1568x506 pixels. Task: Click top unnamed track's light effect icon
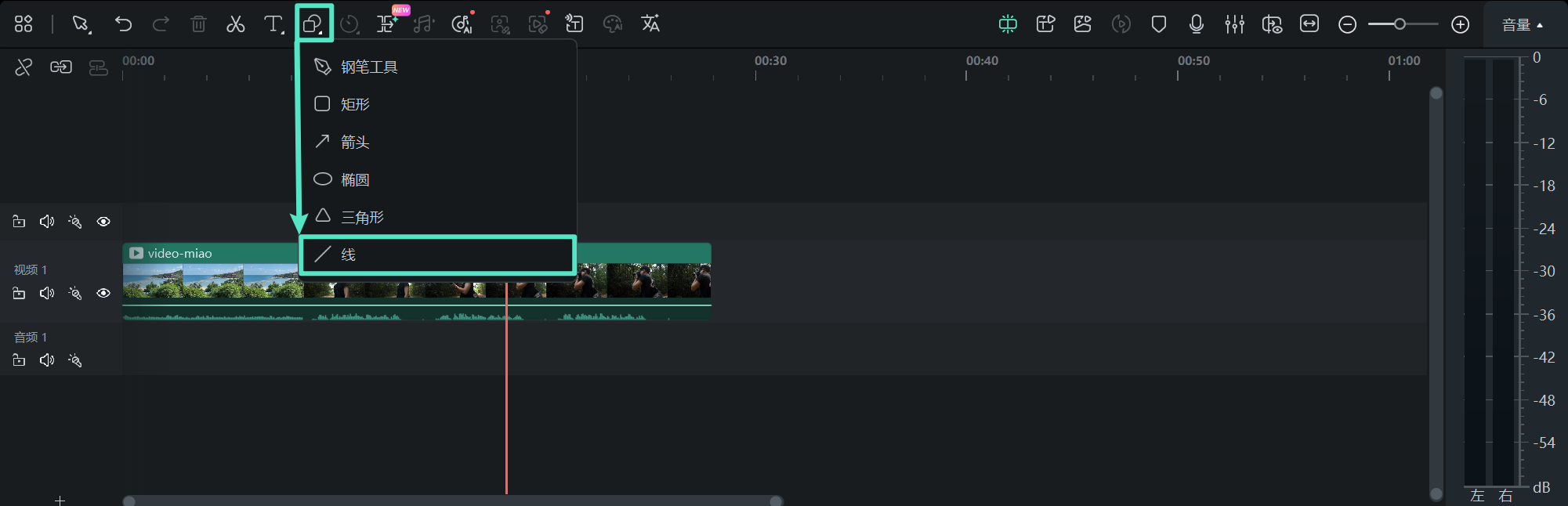[x=75, y=222]
